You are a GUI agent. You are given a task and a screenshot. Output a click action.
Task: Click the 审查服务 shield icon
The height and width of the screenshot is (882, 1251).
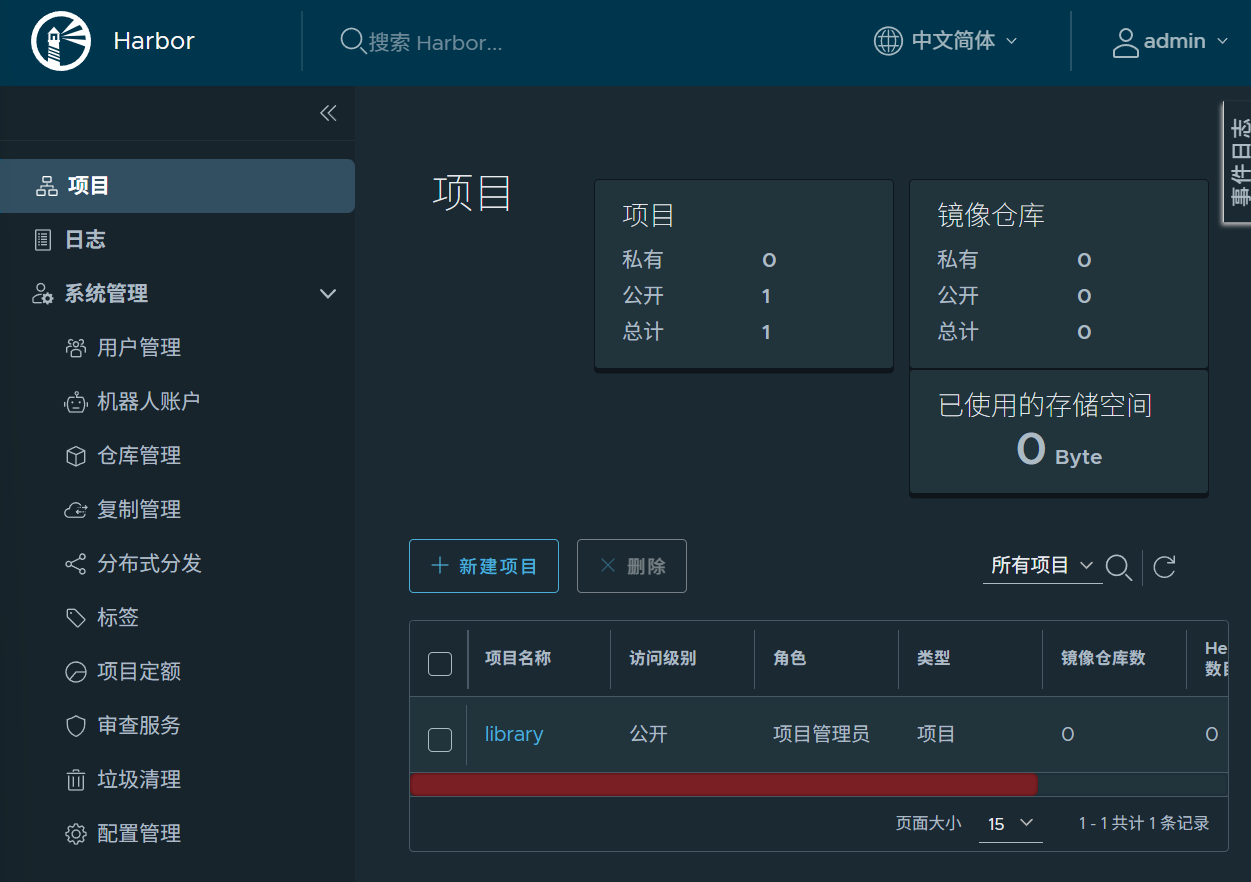pos(75,726)
